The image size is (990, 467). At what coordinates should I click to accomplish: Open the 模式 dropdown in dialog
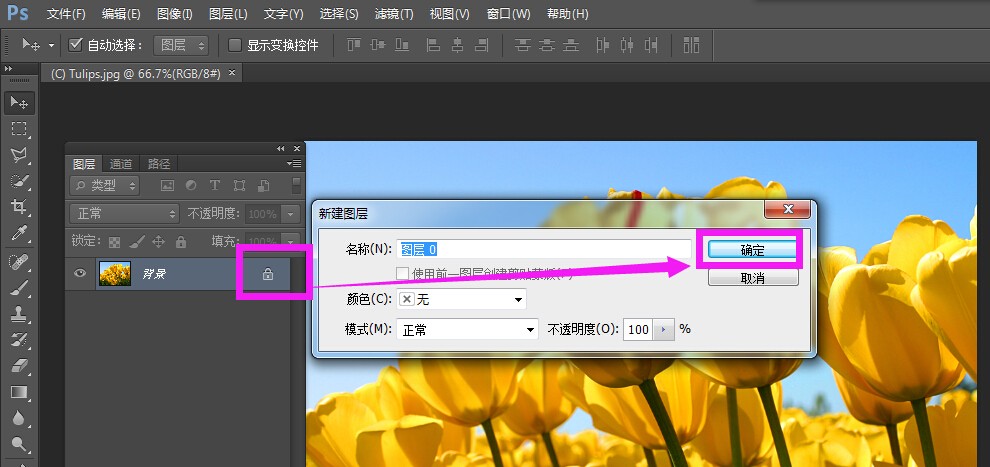click(x=467, y=329)
